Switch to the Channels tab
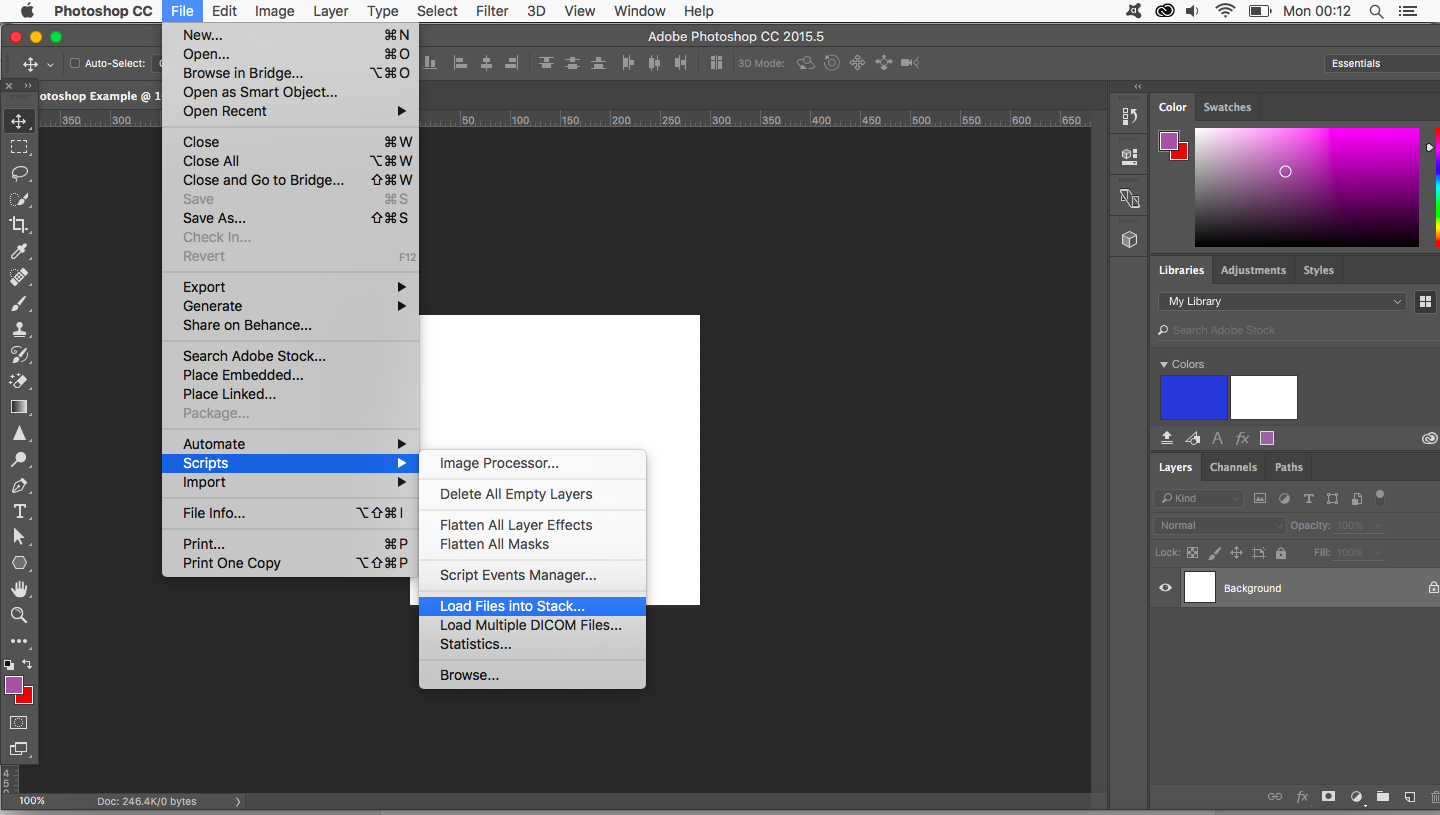The height and width of the screenshot is (815, 1440). point(1233,467)
